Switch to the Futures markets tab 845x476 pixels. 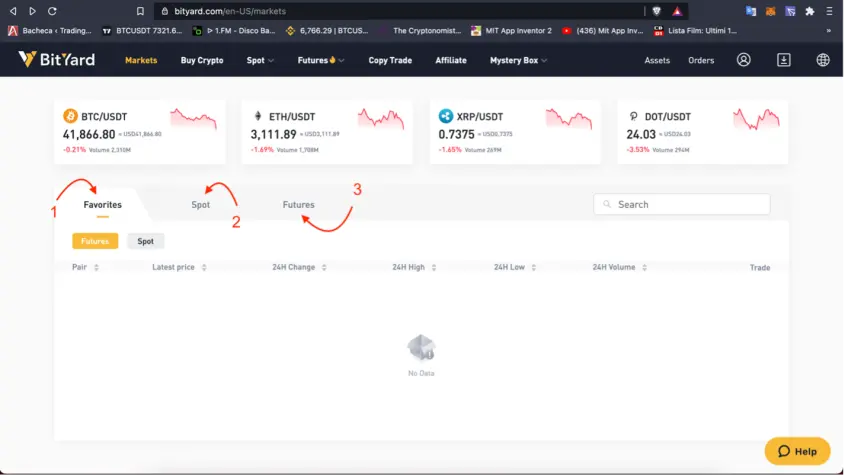click(x=299, y=205)
